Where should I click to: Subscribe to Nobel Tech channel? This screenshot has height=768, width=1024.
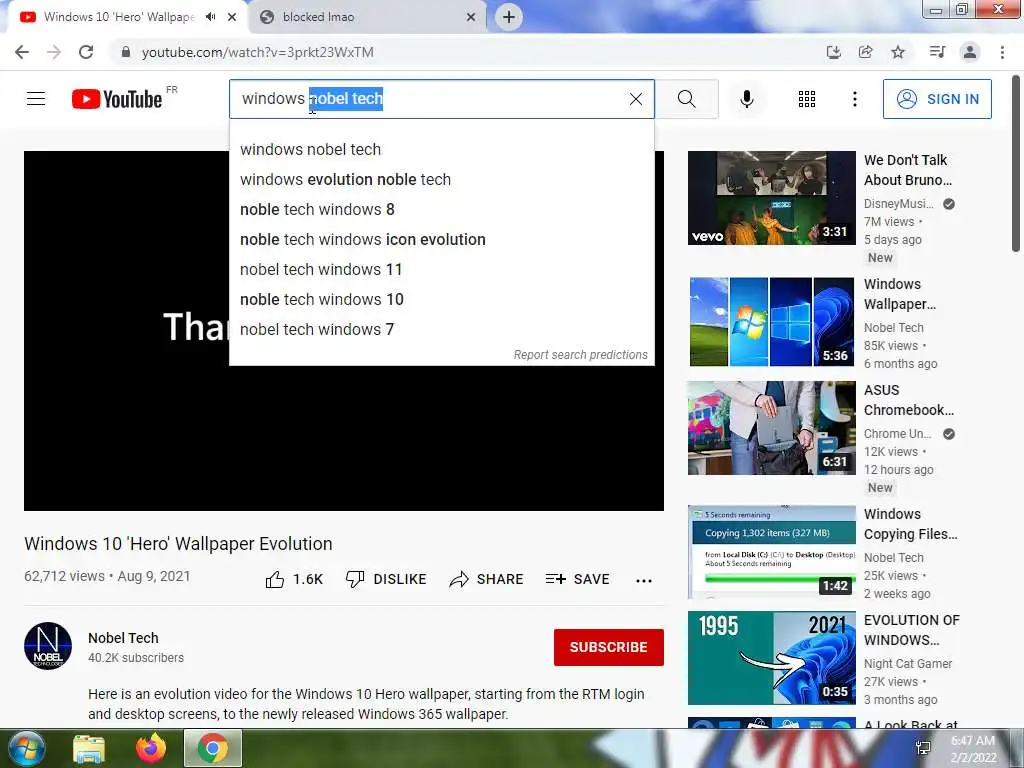609,647
